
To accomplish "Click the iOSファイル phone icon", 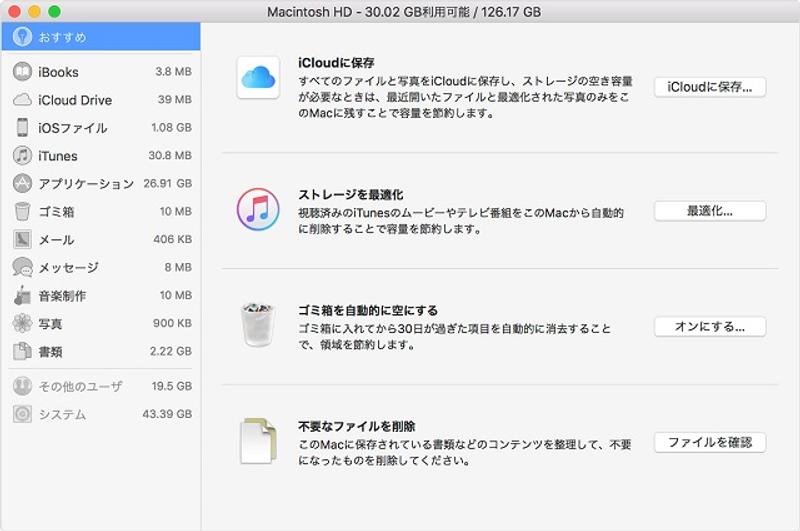I will (22, 128).
